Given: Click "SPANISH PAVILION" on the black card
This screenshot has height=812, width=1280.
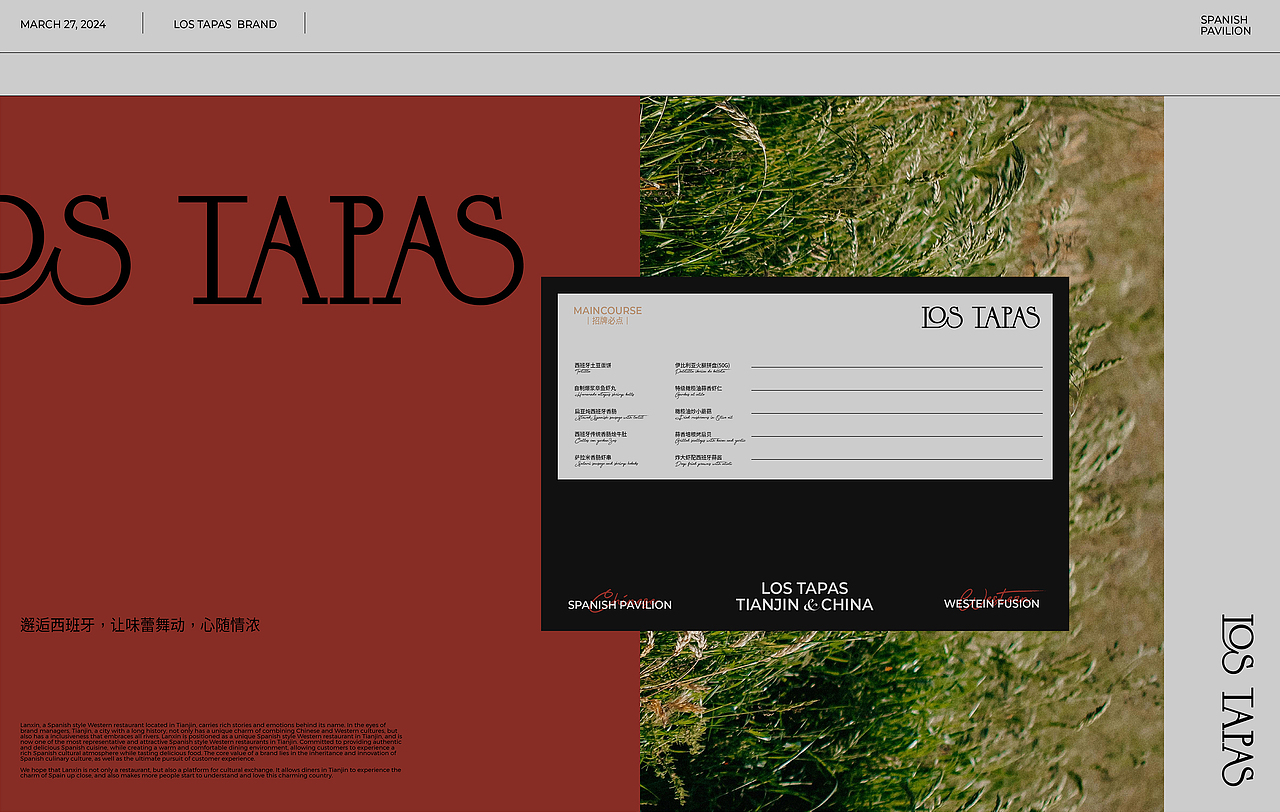Looking at the screenshot, I should point(620,604).
